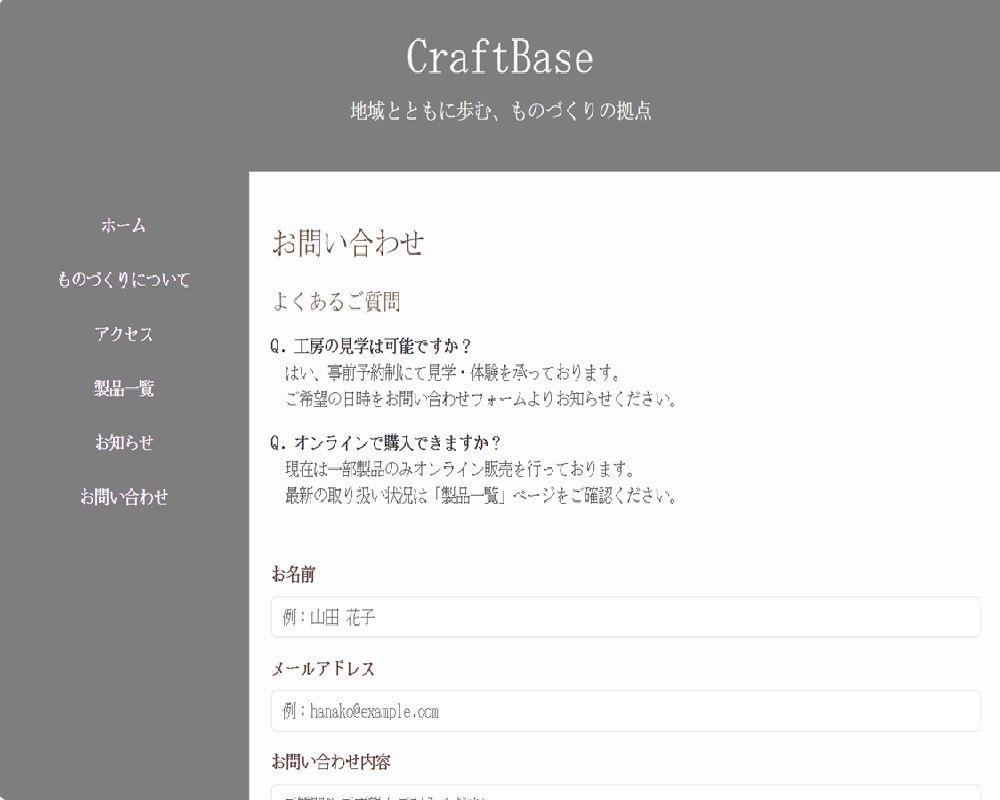1000x800 pixels.
Task: Select the お問い合わせ navigation item
Action: 124,497
